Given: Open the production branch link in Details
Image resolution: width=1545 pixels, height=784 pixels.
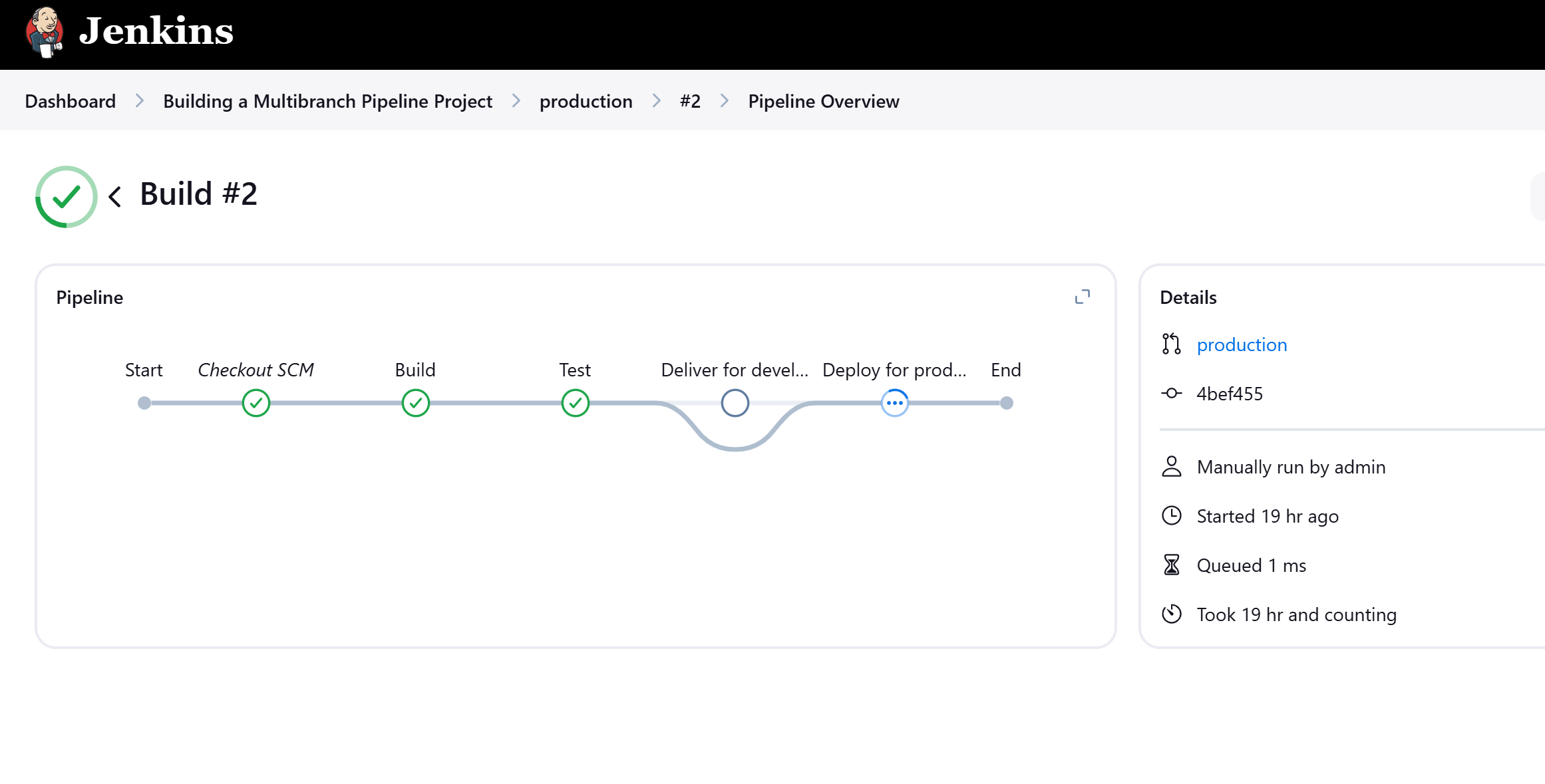Looking at the screenshot, I should [1242, 344].
